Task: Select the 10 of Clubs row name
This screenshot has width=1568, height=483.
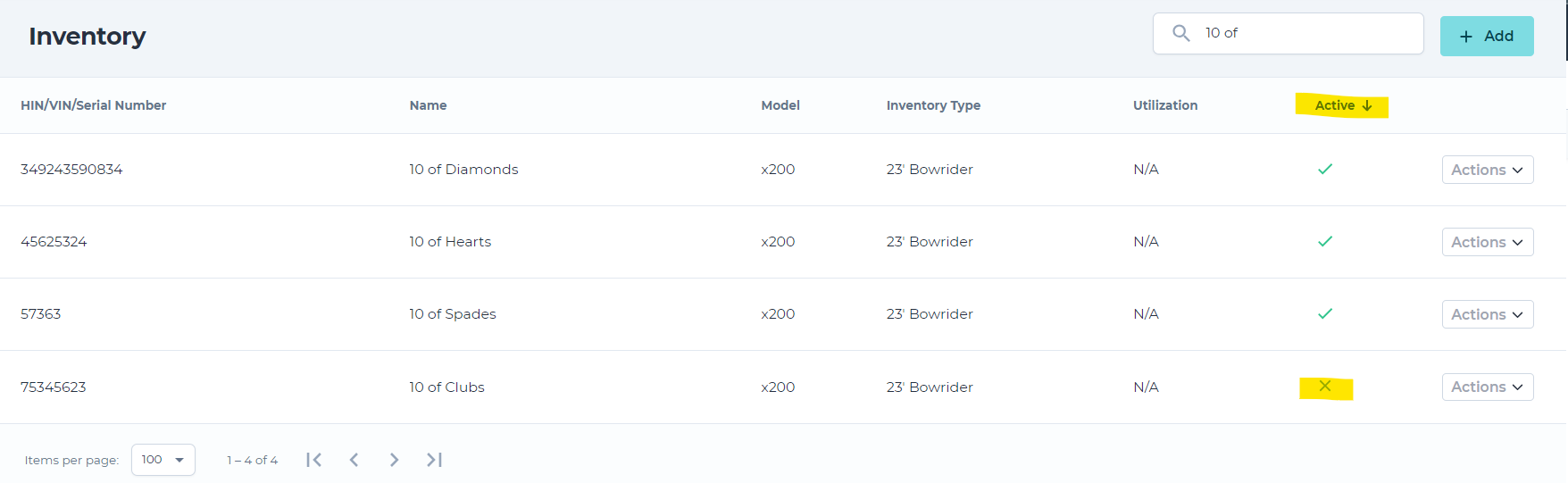Action: tap(446, 387)
